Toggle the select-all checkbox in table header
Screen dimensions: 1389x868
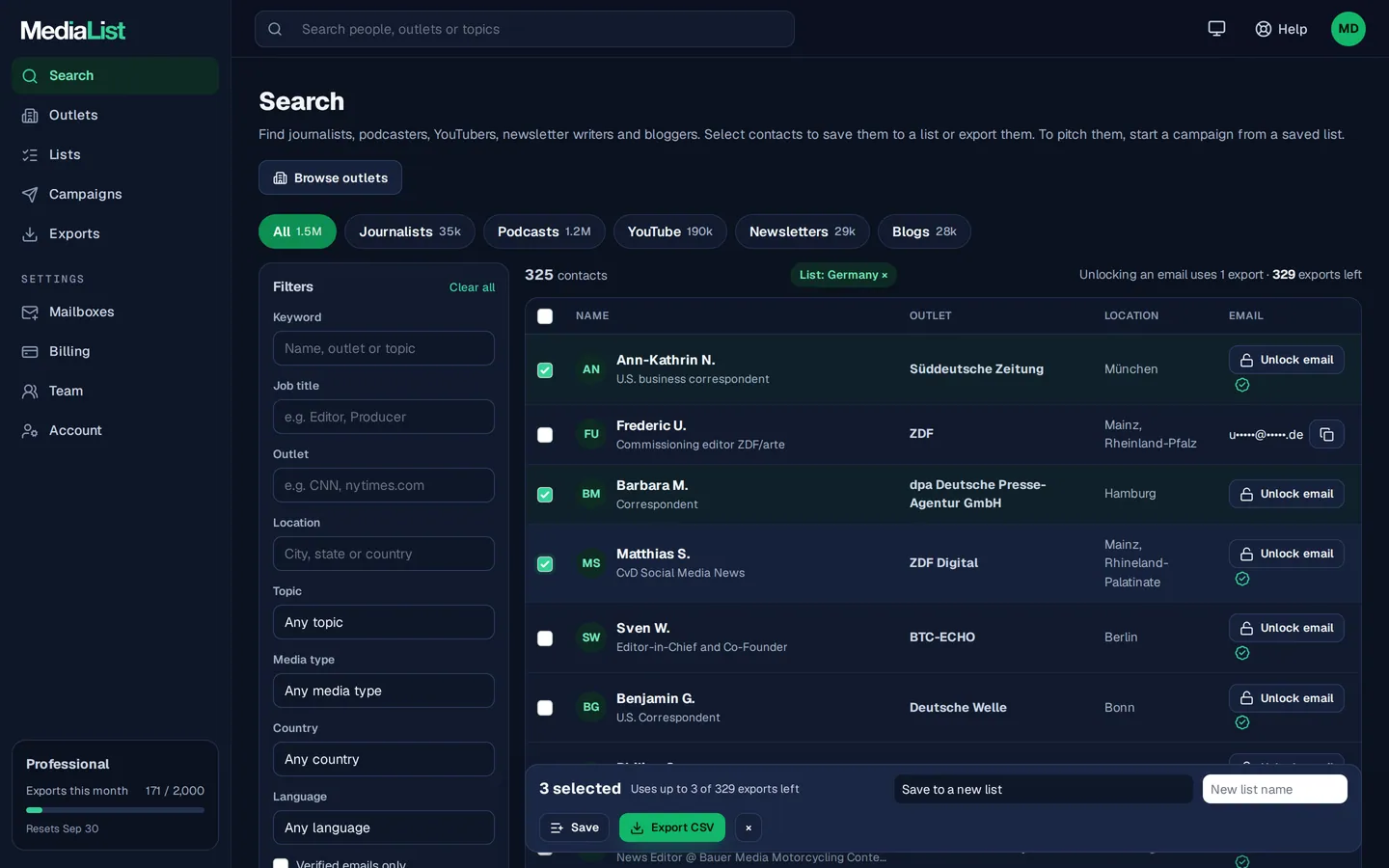[x=545, y=316]
